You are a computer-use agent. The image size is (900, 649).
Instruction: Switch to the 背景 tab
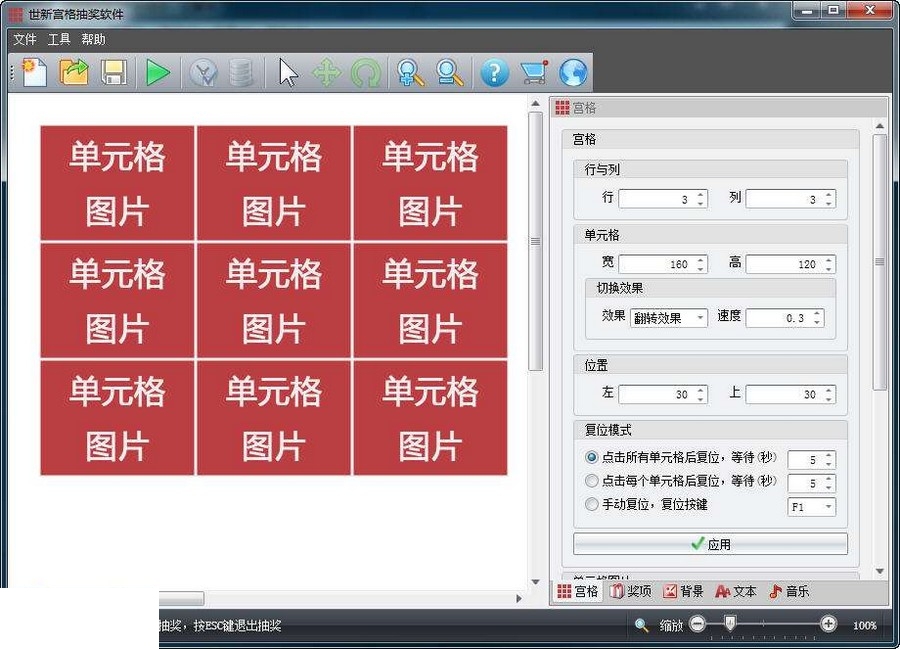(x=683, y=591)
